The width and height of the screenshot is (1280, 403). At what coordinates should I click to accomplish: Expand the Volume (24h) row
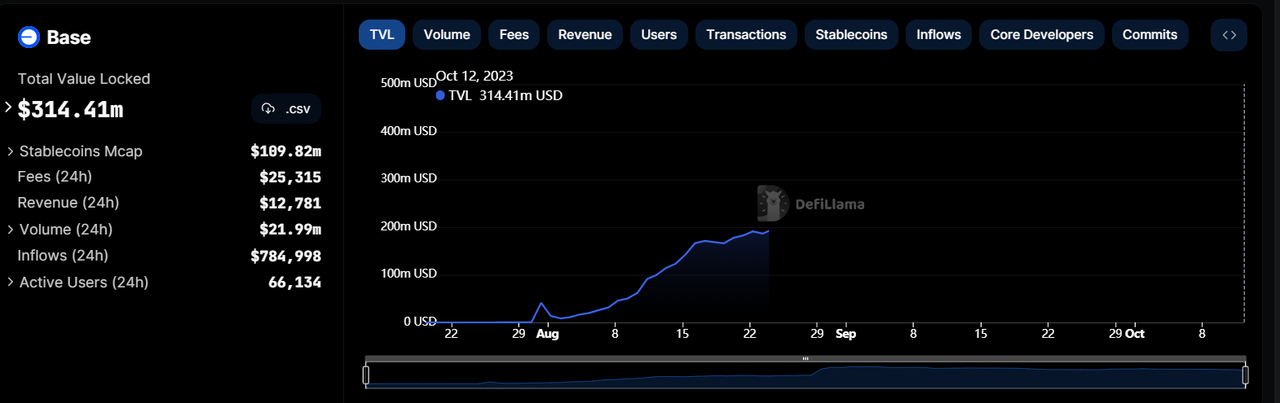[10, 230]
